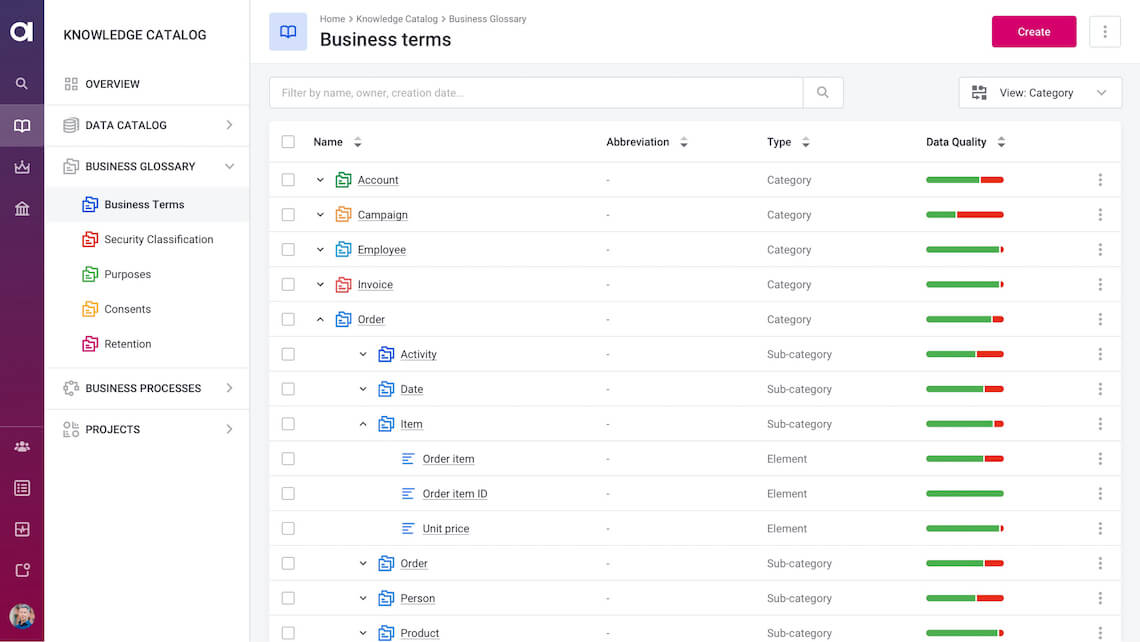This screenshot has width=1140, height=642.
Task: Click the search icon in left rail
Action: pos(21,84)
